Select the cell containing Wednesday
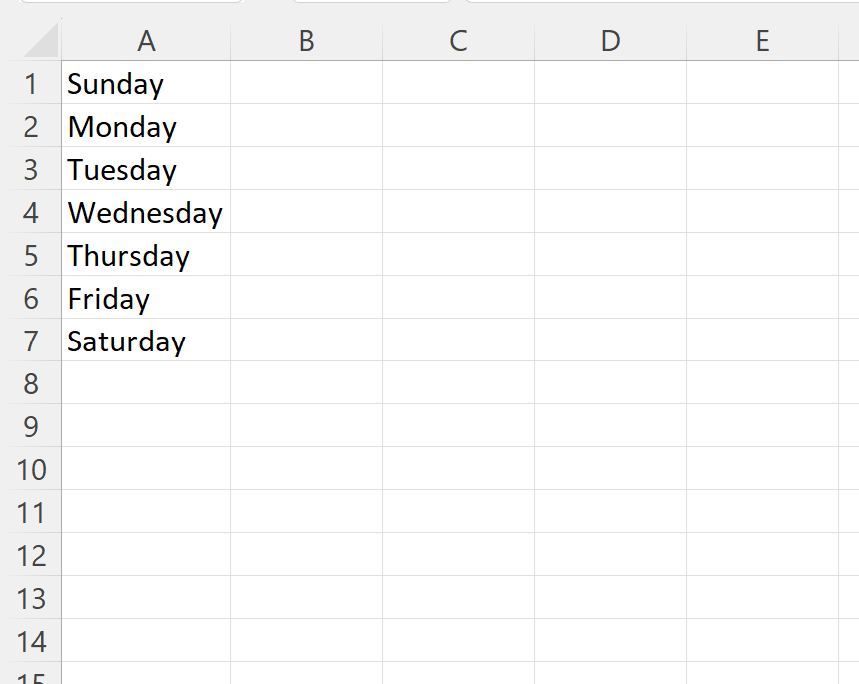 click(146, 213)
